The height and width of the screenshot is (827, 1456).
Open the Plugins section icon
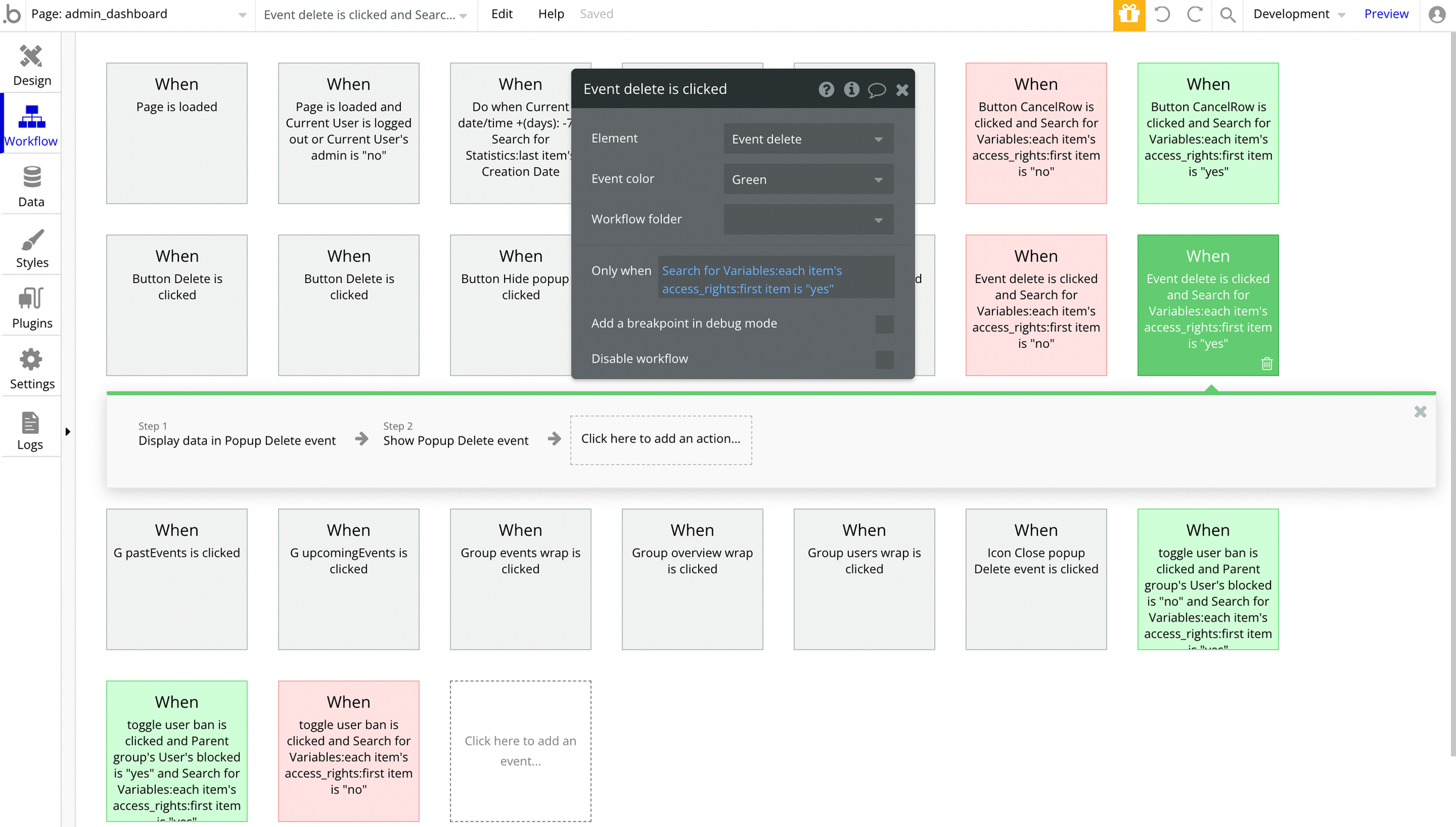[31, 299]
